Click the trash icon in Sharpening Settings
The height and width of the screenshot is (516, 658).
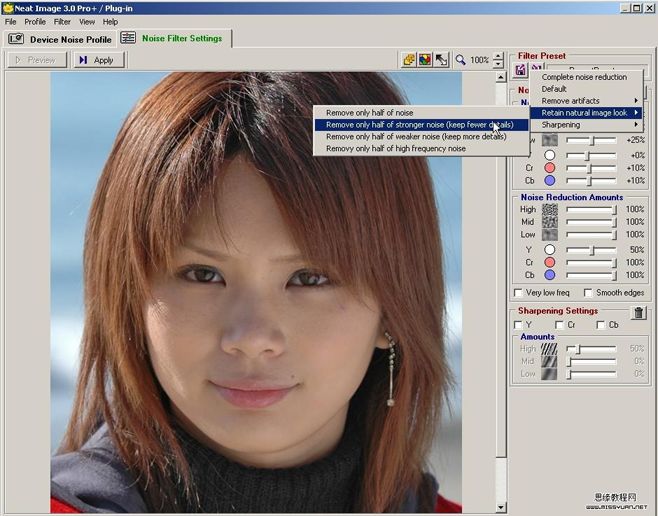click(x=638, y=313)
